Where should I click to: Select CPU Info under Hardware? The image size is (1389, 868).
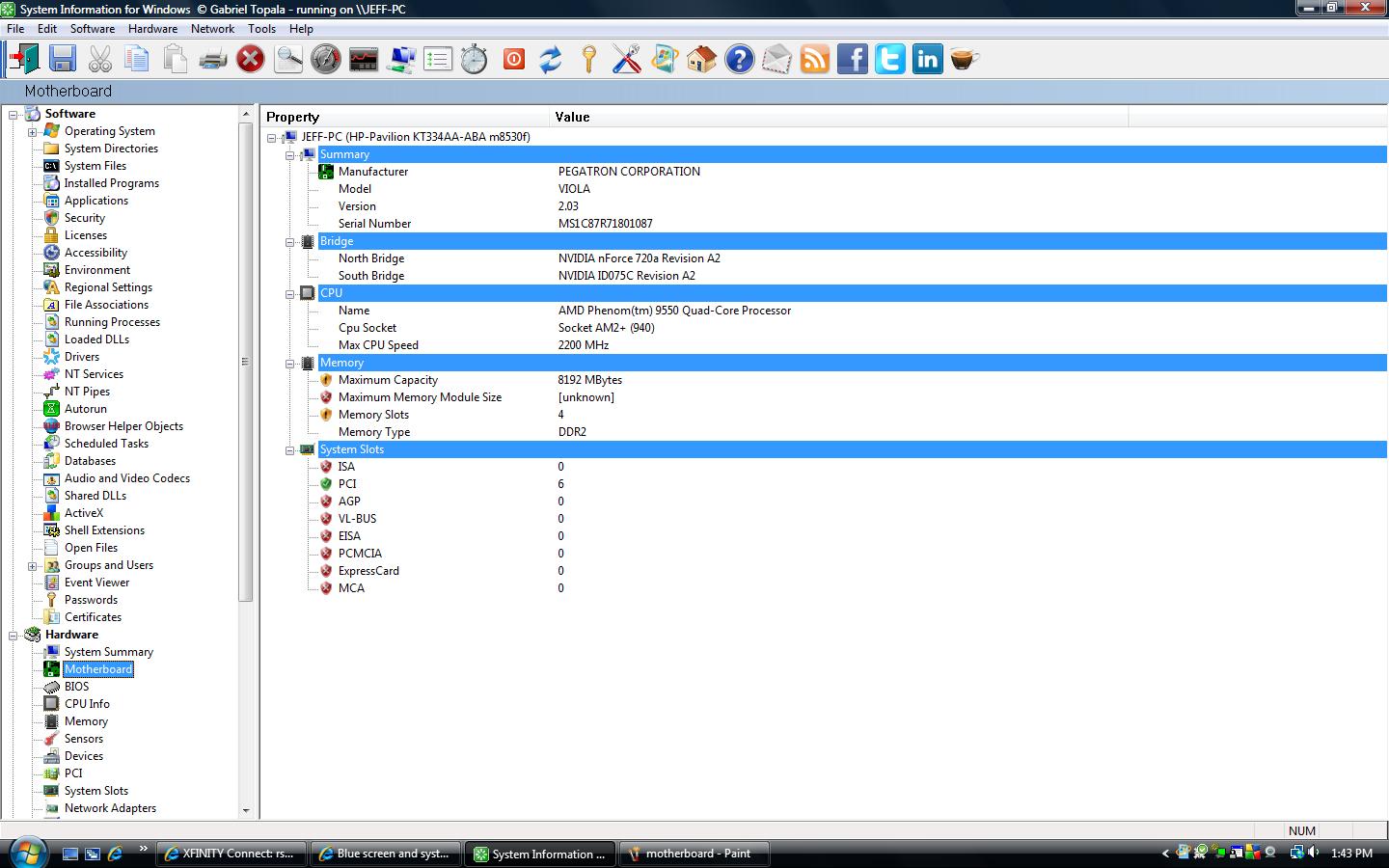pyautogui.click(x=87, y=704)
